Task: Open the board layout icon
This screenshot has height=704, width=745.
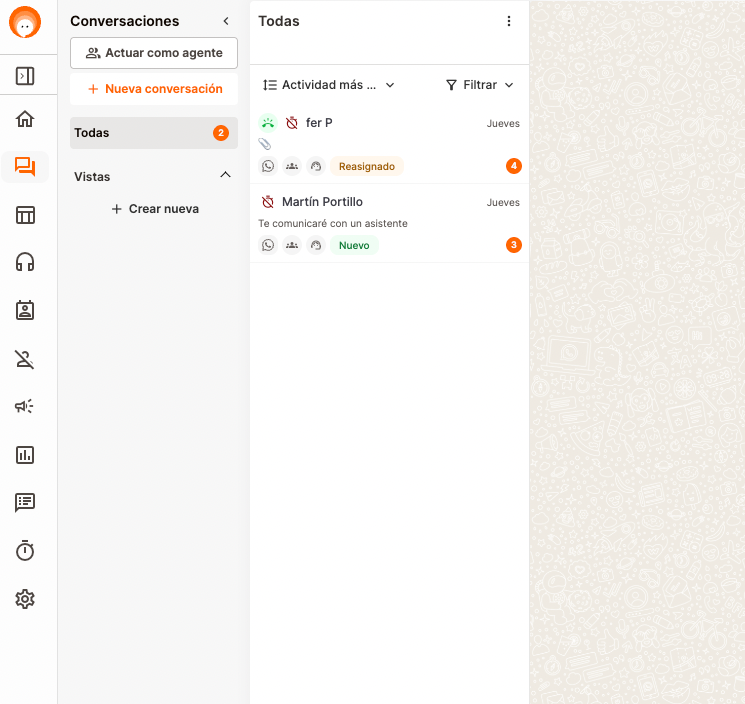Action: pyautogui.click(x=25, y=215)
